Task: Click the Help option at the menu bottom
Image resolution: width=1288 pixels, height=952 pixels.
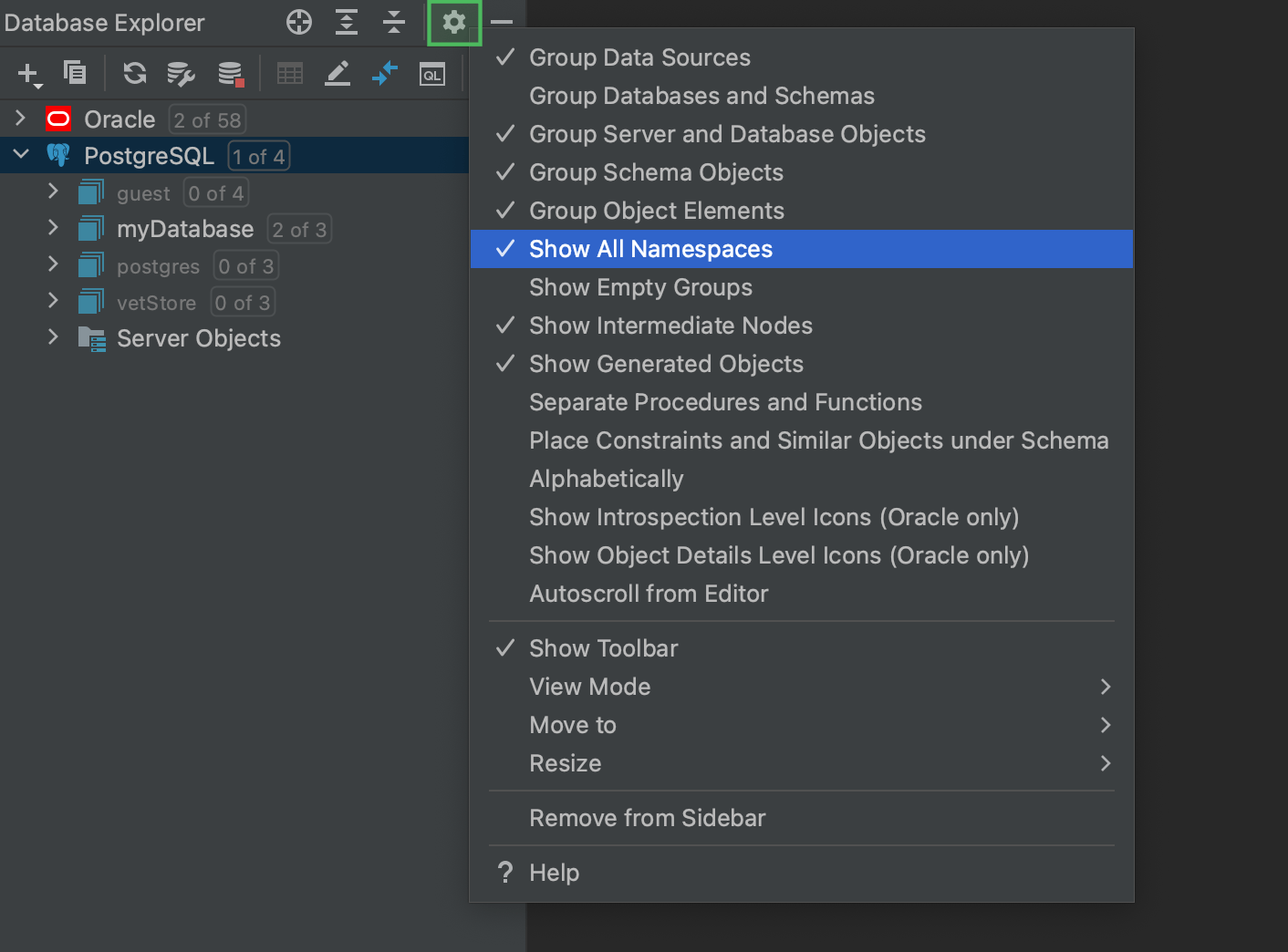Action: [x=553, y=873]
